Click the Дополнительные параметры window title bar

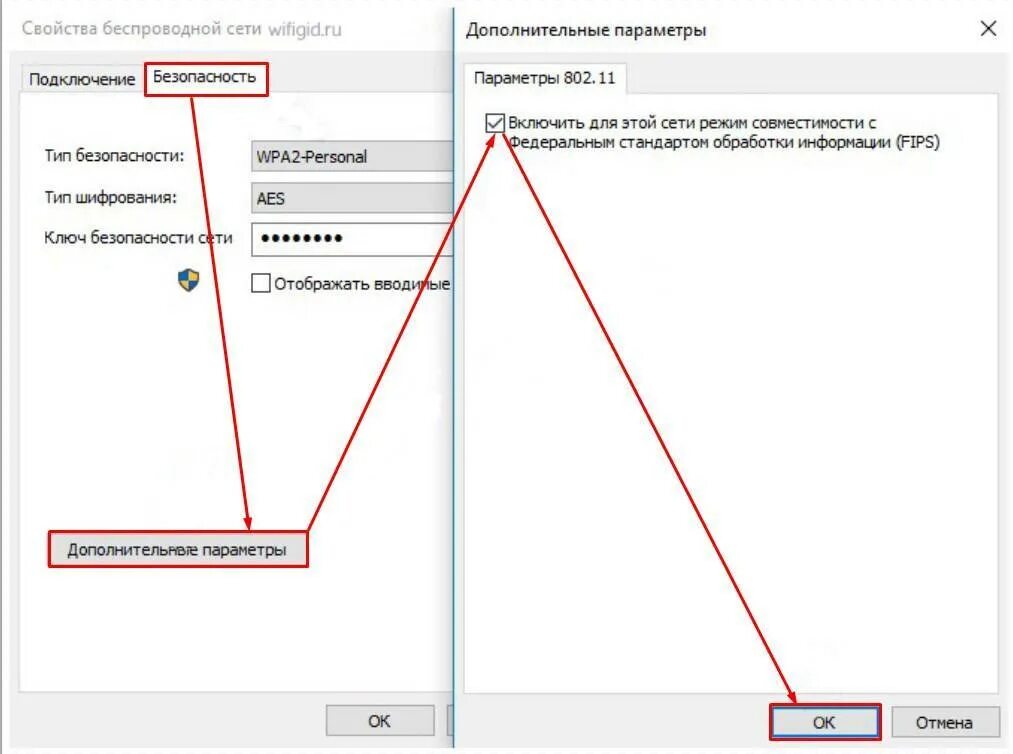711,30
